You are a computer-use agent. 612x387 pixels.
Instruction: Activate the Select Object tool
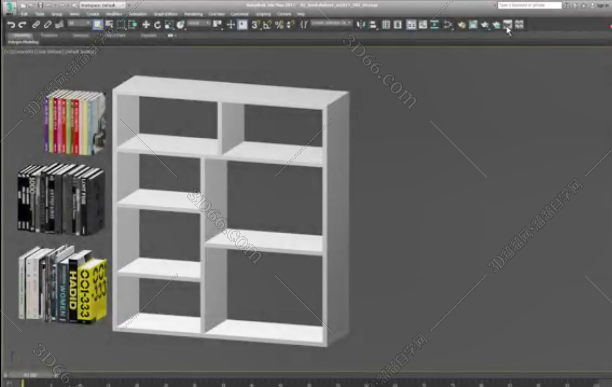(98, 25)
